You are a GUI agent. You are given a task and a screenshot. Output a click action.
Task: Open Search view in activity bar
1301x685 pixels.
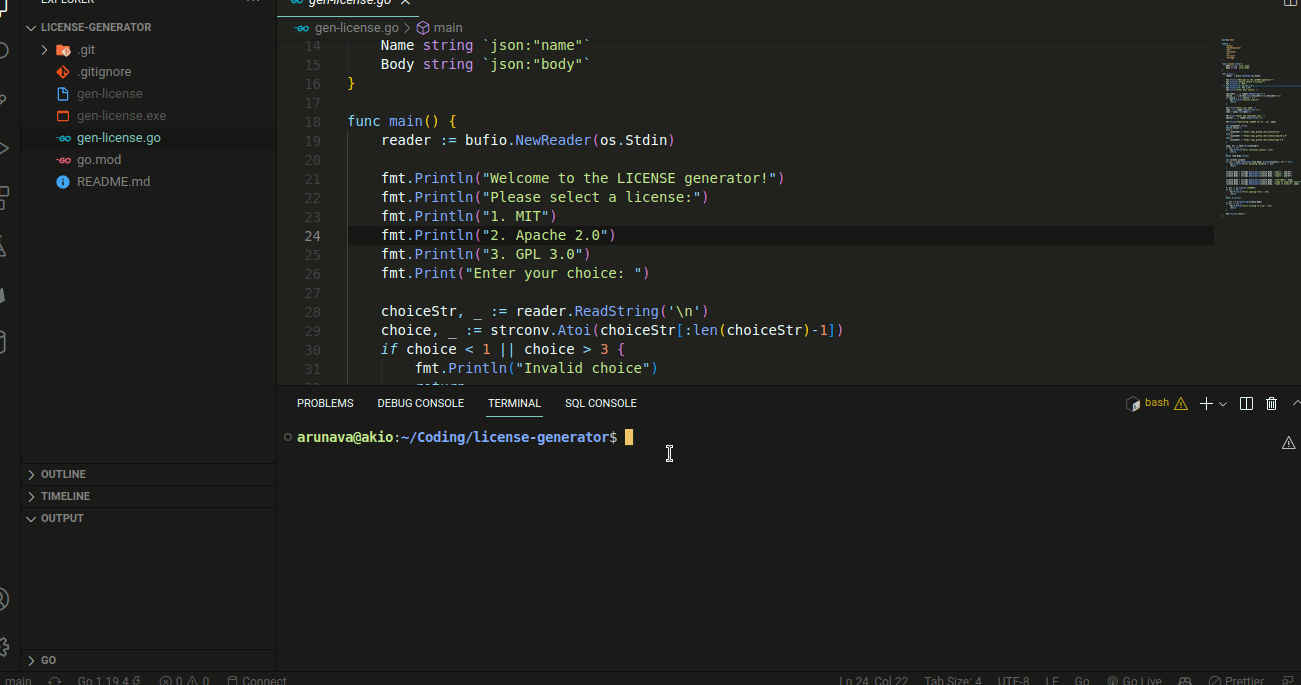4,50
